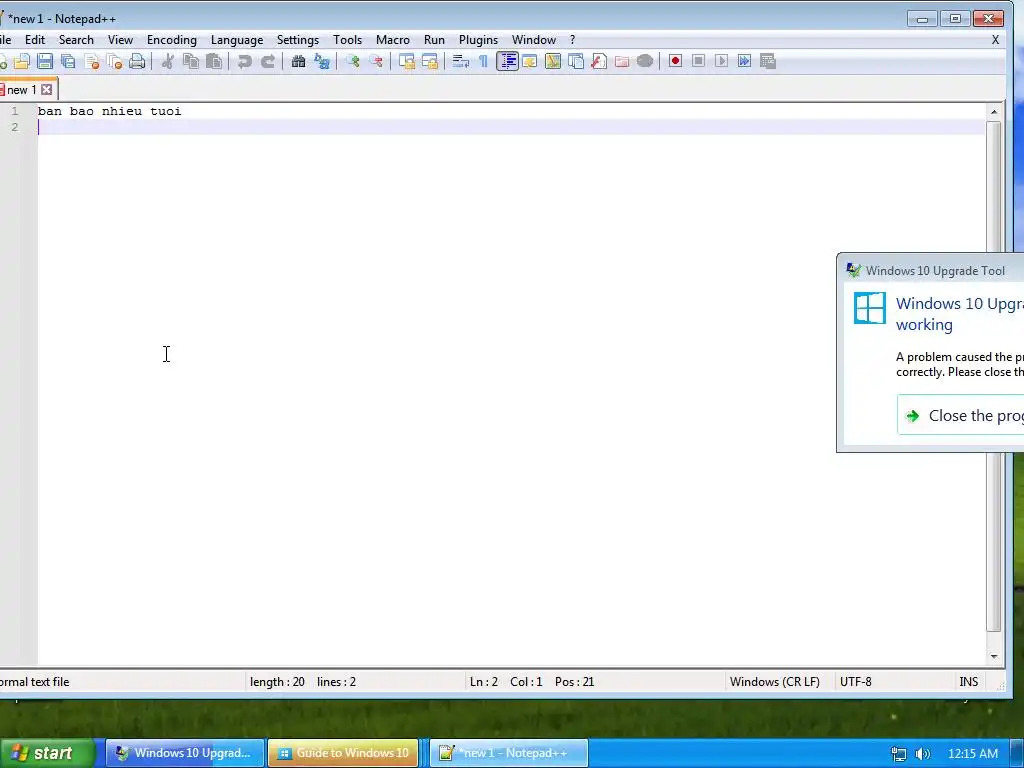
Task: Select the new 1 document tab
Action: click(x=21, y=89)
